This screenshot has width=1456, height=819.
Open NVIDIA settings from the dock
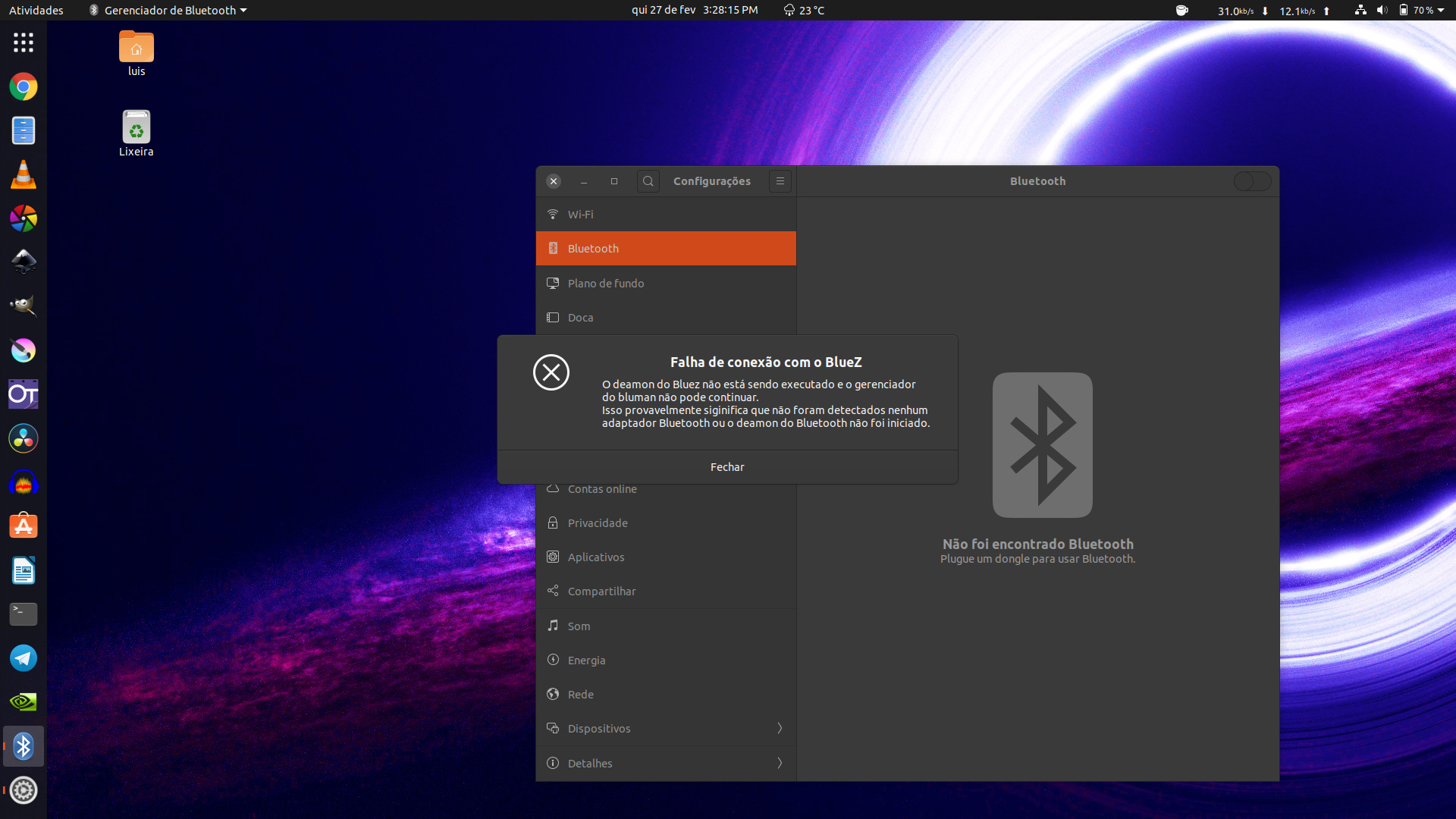[24, 702]
